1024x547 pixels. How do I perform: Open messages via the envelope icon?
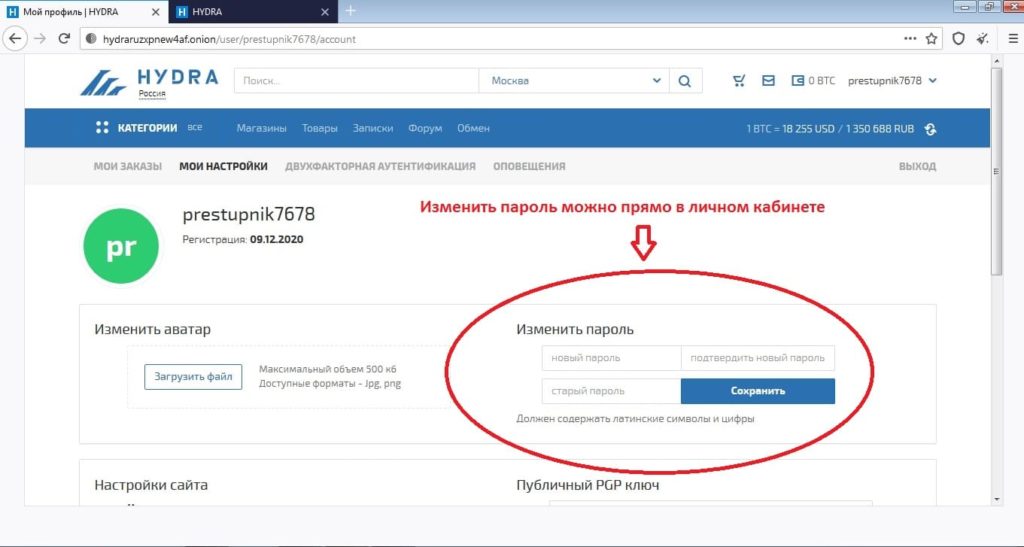coord(768,81)
